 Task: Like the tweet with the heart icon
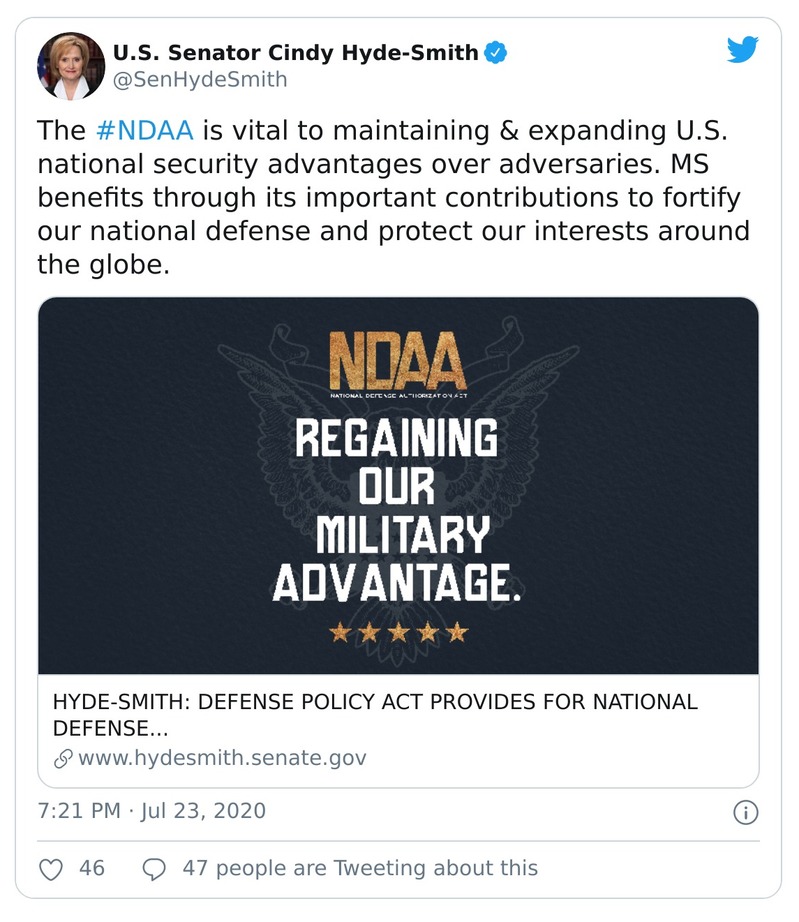tap(50, 868)
